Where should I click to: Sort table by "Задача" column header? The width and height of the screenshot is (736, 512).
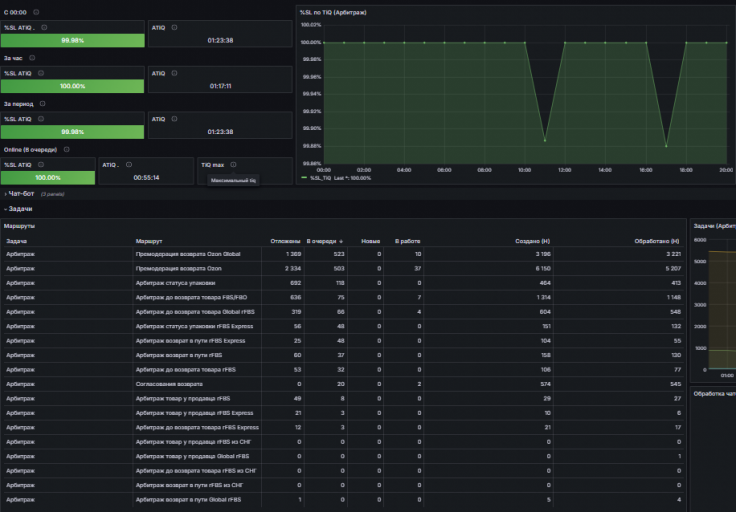tap(16, 241)
